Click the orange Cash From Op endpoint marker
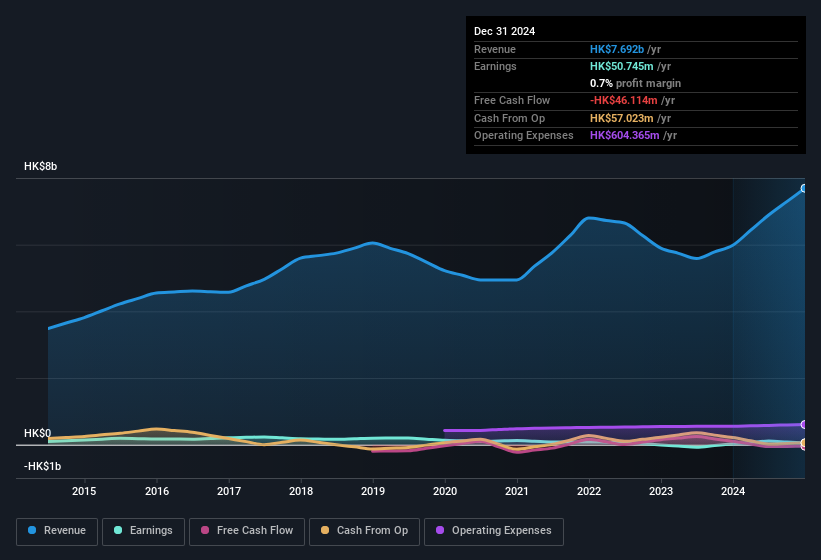 (804, 443)
